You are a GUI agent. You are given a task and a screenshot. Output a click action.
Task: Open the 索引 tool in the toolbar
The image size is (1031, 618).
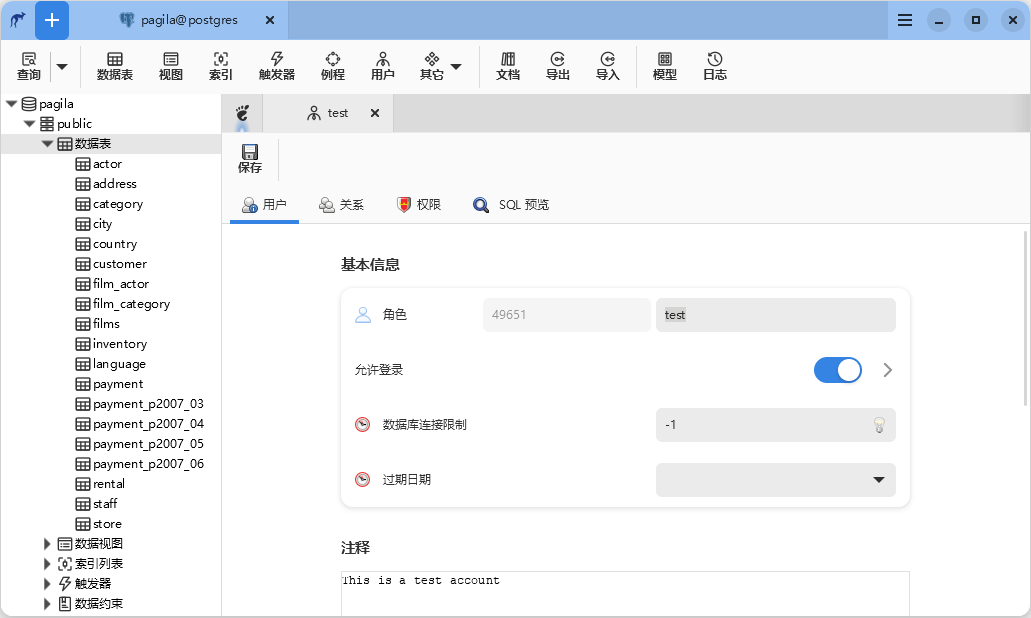220,65
